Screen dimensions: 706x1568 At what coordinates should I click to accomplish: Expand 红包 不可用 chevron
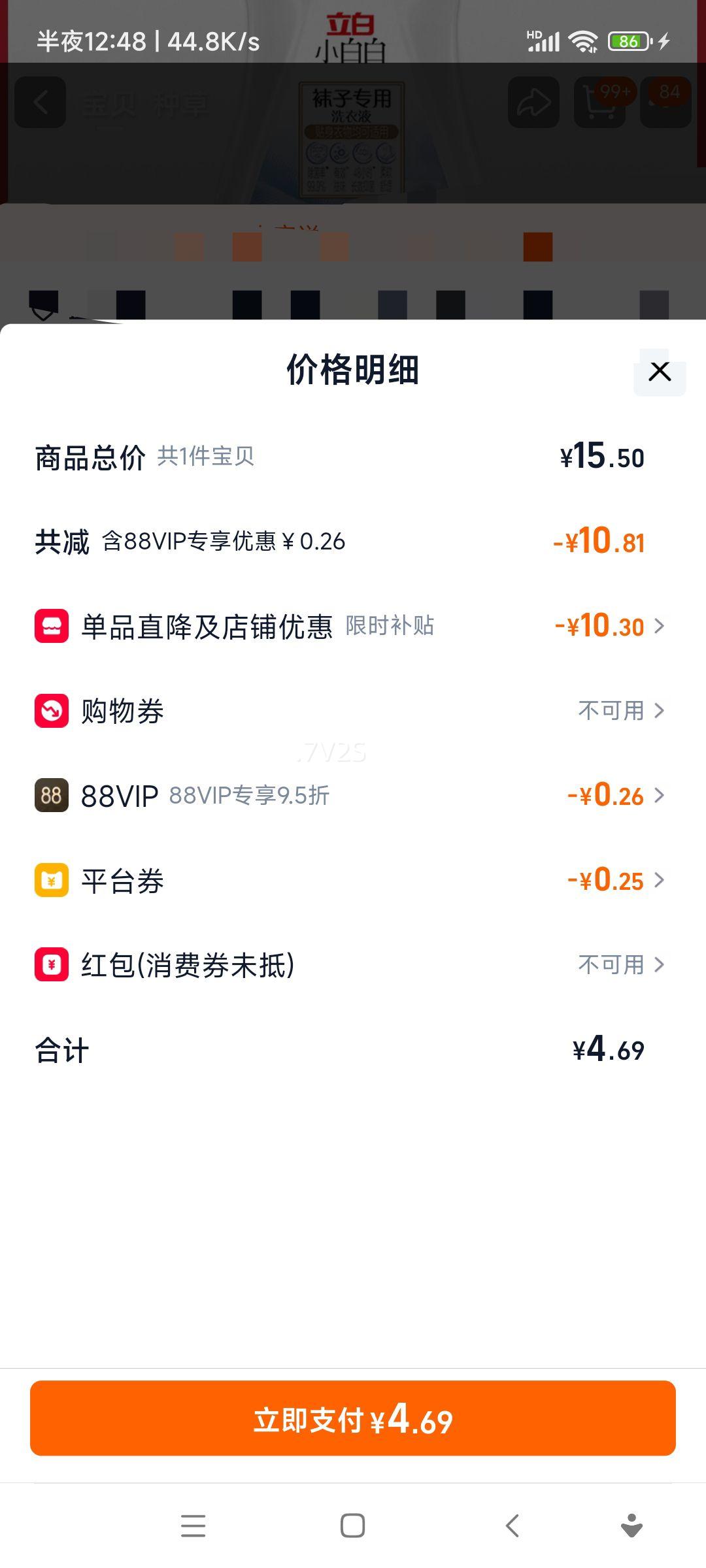click(x=660, y=964)
